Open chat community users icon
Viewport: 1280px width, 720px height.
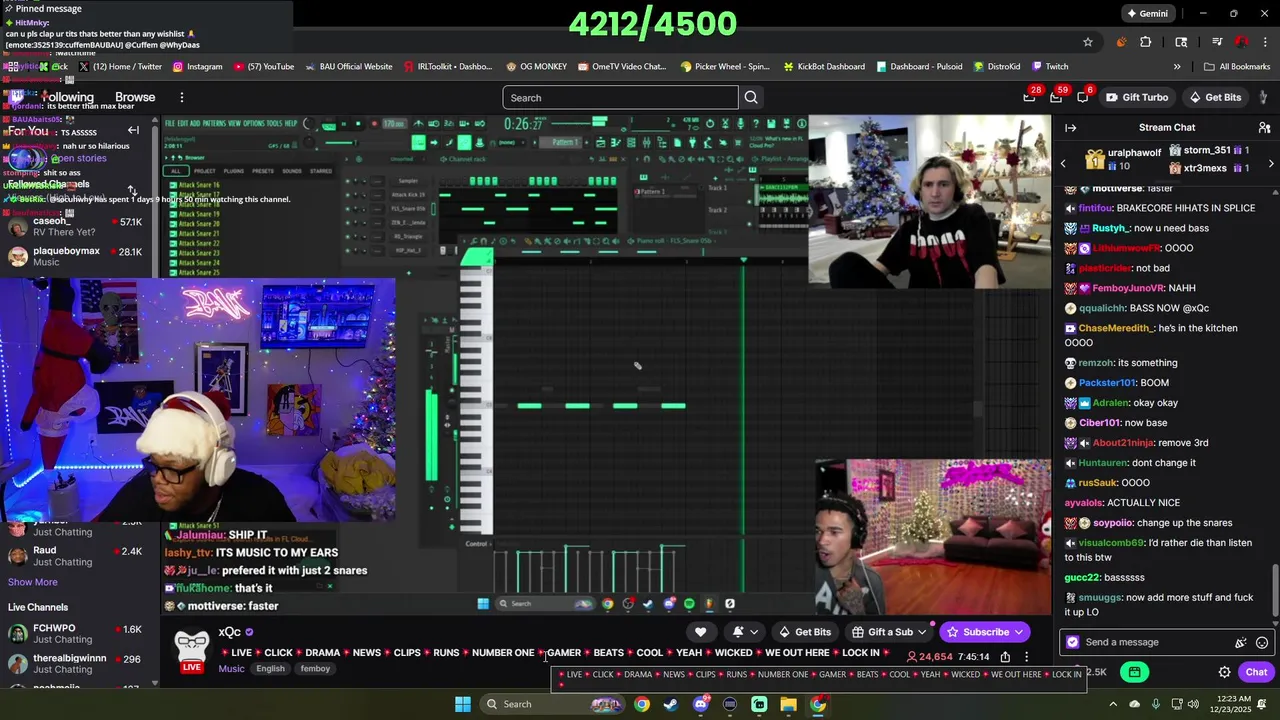[1264, 128]
